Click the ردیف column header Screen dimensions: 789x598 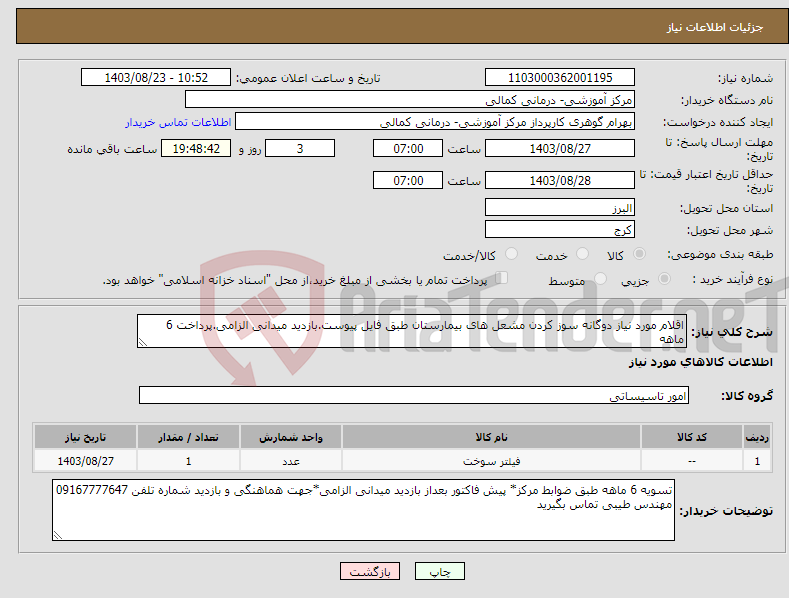[x=757, y=437]
